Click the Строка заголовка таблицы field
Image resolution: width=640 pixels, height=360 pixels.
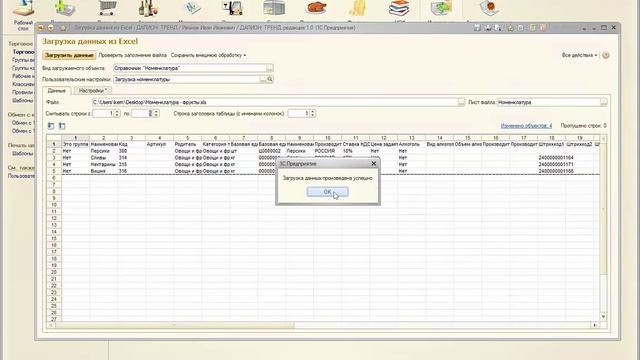pos(299,113)
